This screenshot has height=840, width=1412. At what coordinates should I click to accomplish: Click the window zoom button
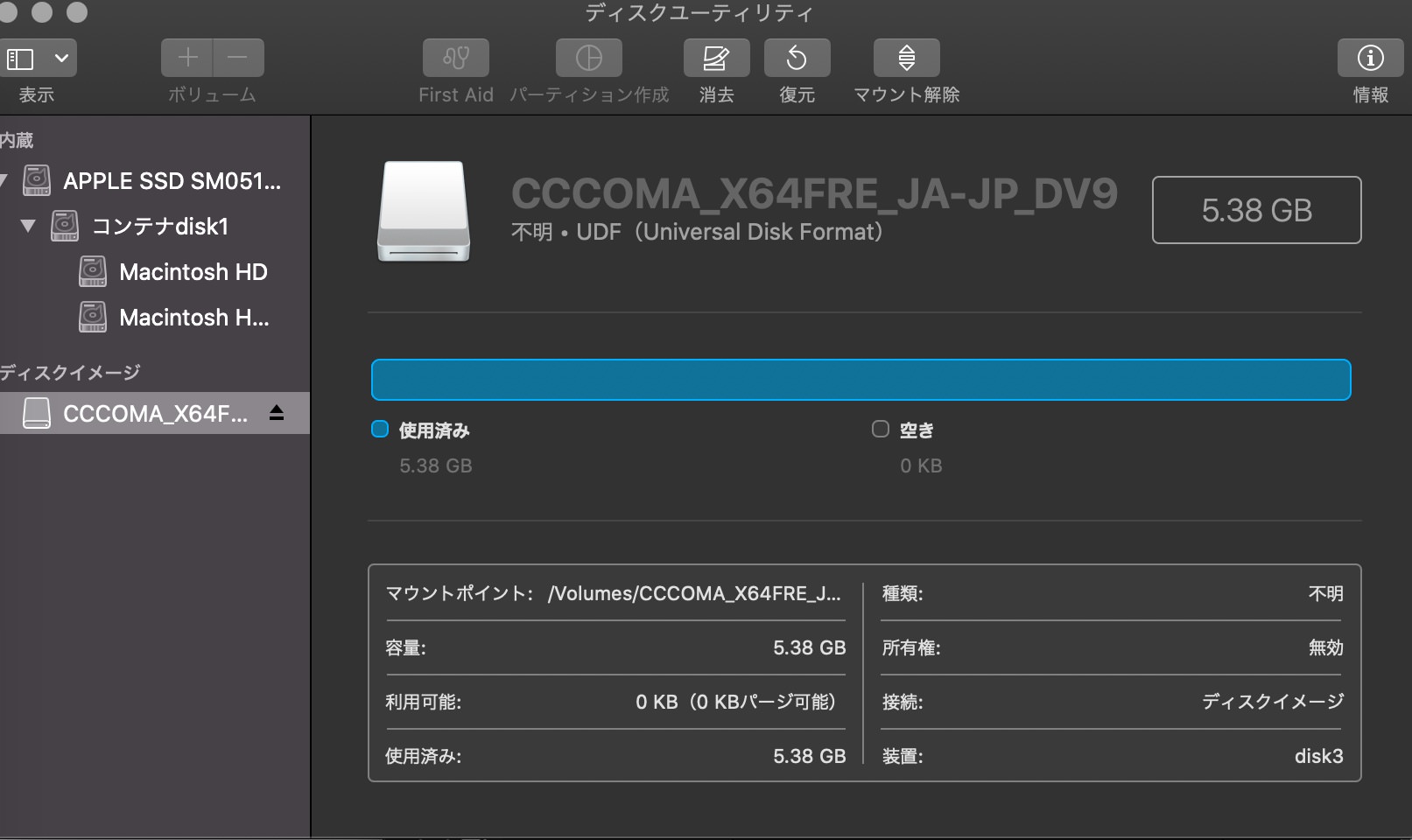77,12
